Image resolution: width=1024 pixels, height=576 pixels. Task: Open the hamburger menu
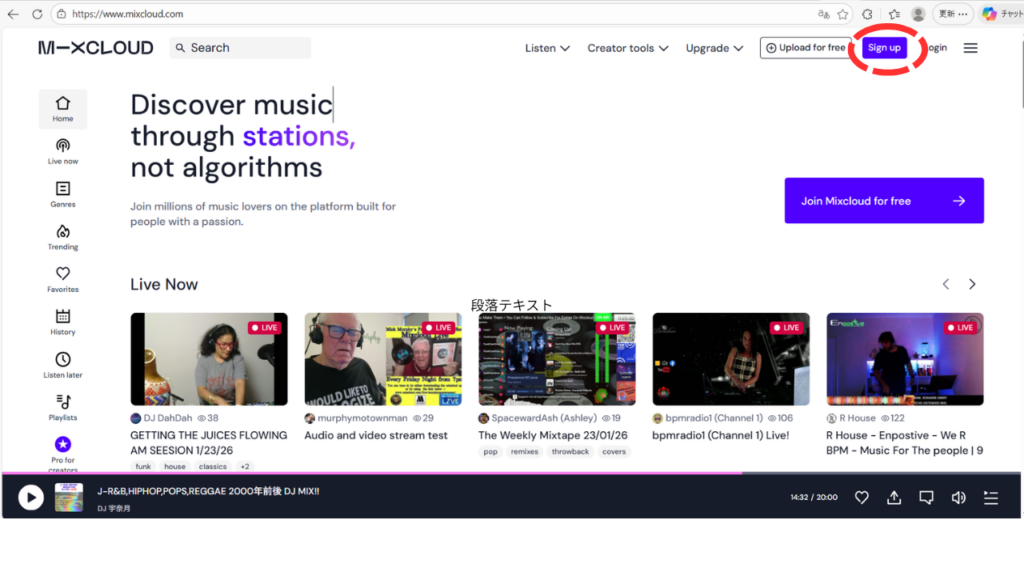pyautogui.click(x=970, y=48)
